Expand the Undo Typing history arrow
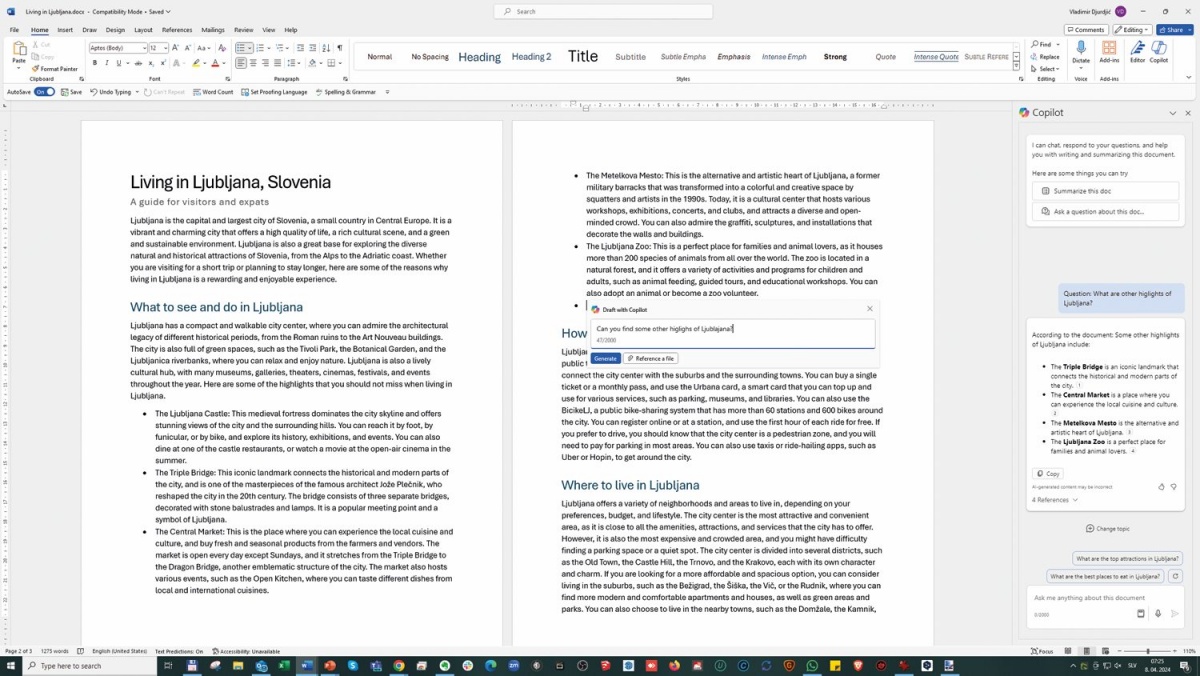The width and height of the screenshot is (1200, 676). (135, 92)
